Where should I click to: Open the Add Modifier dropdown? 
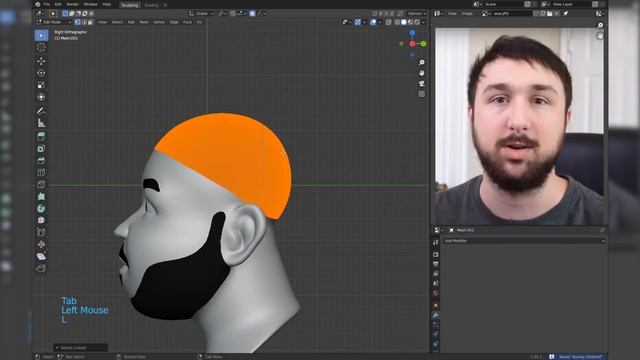click(524, 241)
